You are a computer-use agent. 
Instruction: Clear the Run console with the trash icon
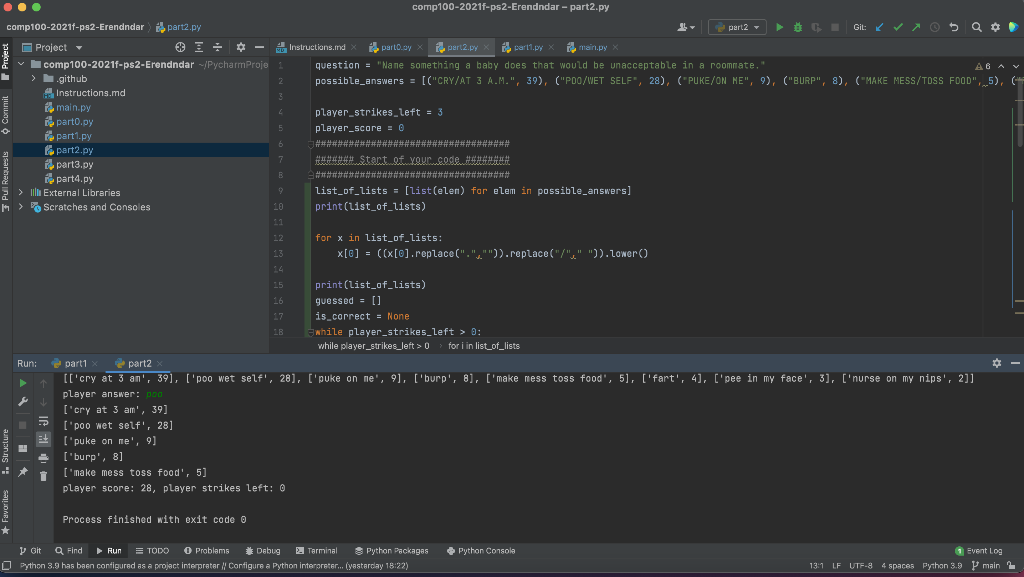[44, 475]
